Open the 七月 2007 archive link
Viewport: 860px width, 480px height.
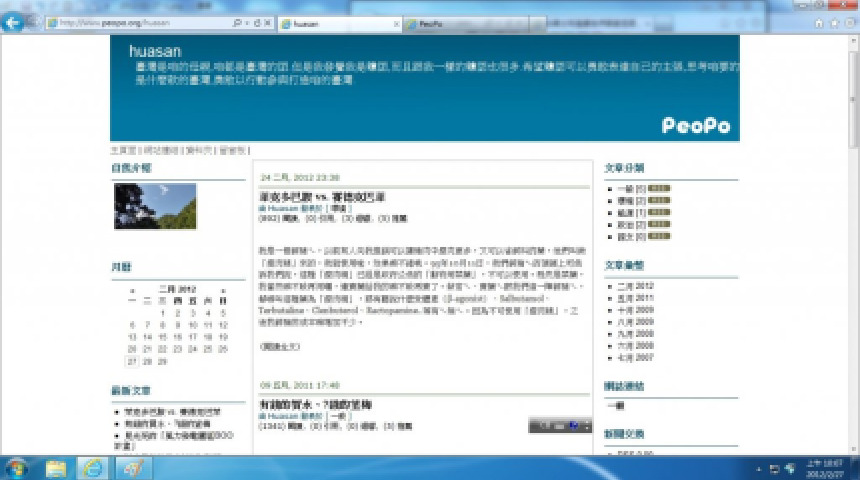[x=635, y=357]
